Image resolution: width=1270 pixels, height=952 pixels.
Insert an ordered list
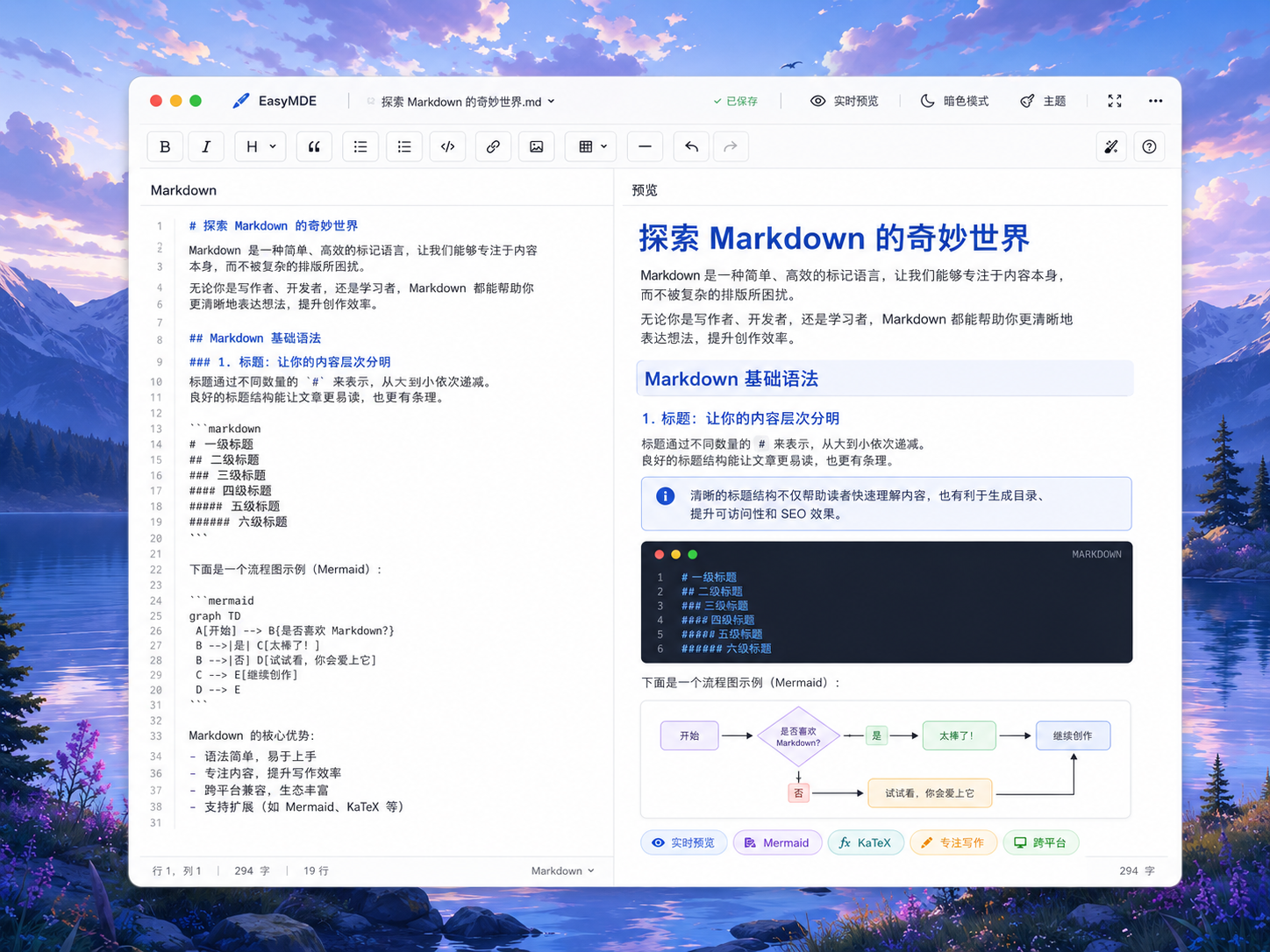pos(404,146)
